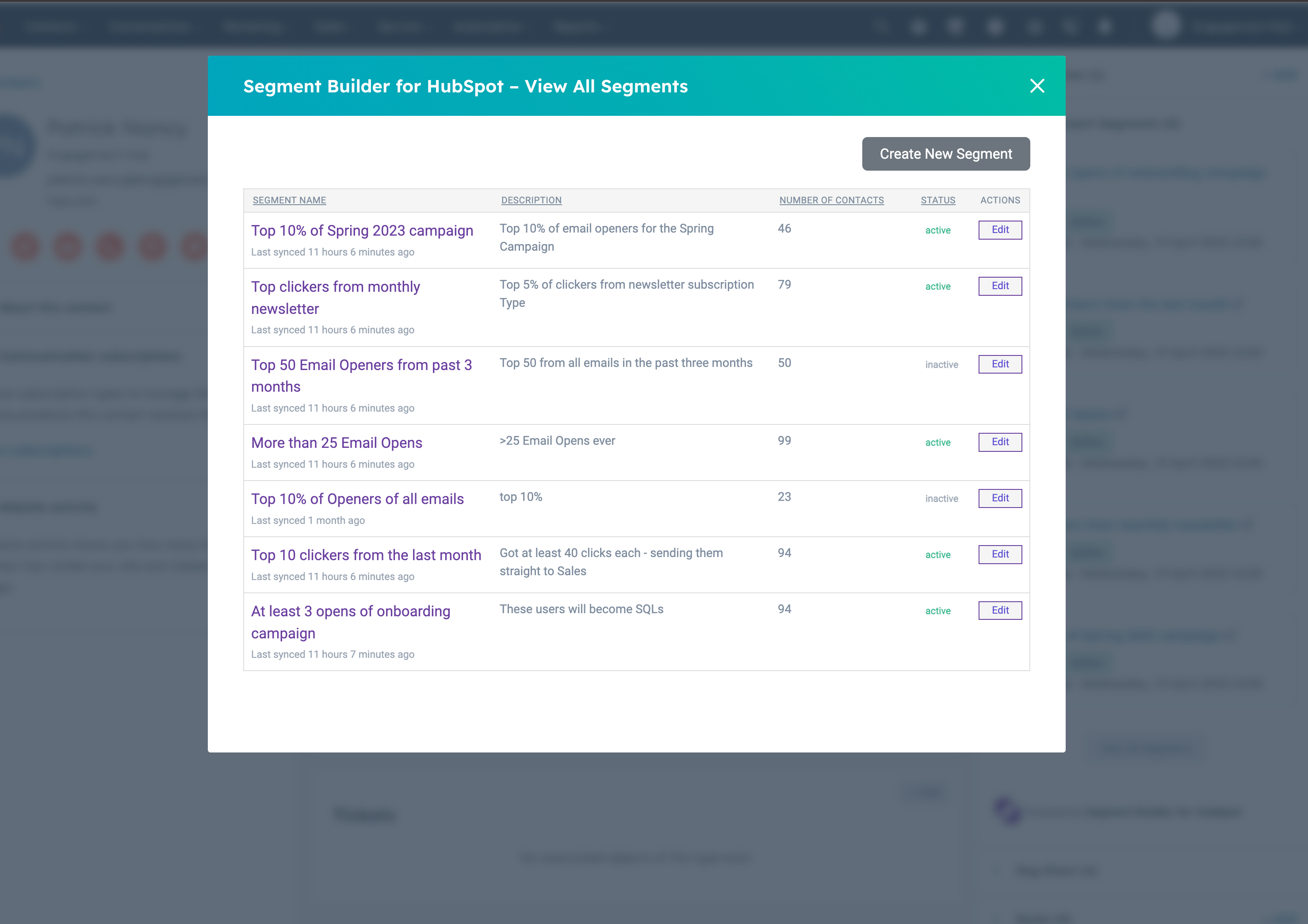1308x924 pixels.
Task: Edit the More than 25 Email Opens segment
Action: coord(1000,442)
